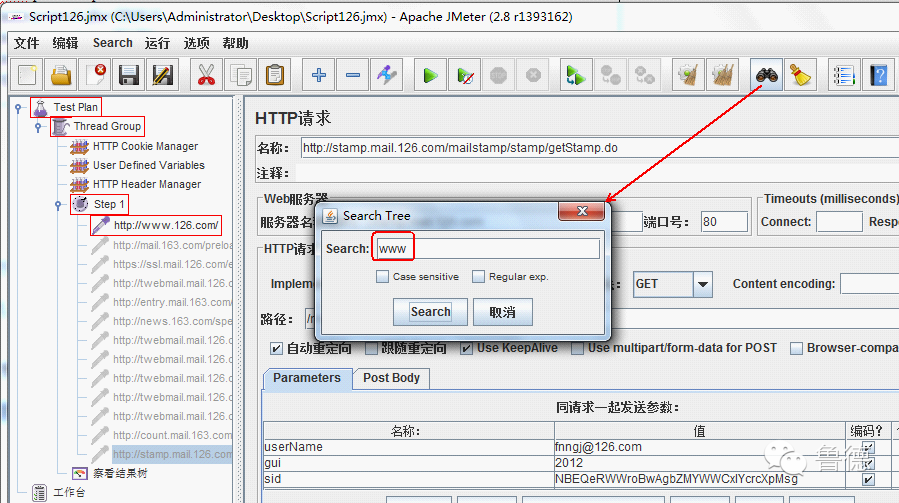This screenshot has height=503, width=899.
Task: Click the Clear broom-gear icon
Action: (x=688, y=75)
